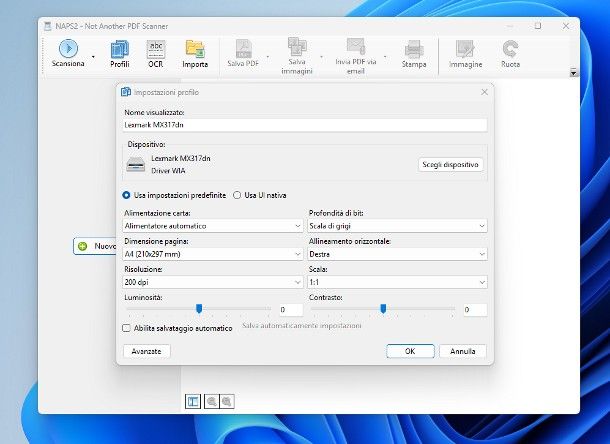Open the Dimensione pagina dropdown
Screen dimensions: 610x444
coord(212,255)
